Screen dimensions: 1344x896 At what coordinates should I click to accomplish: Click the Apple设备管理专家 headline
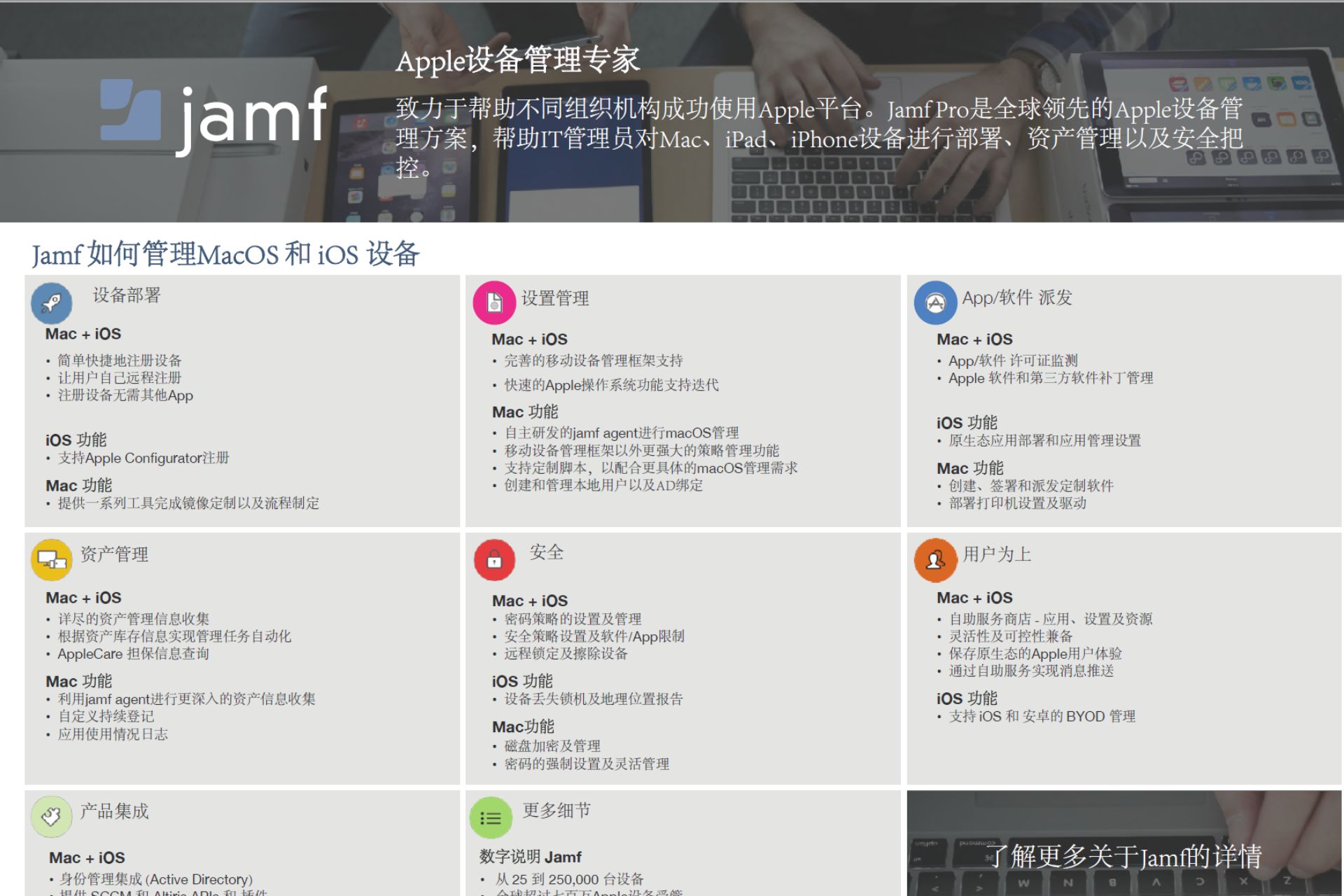click(x=517, y=60)
